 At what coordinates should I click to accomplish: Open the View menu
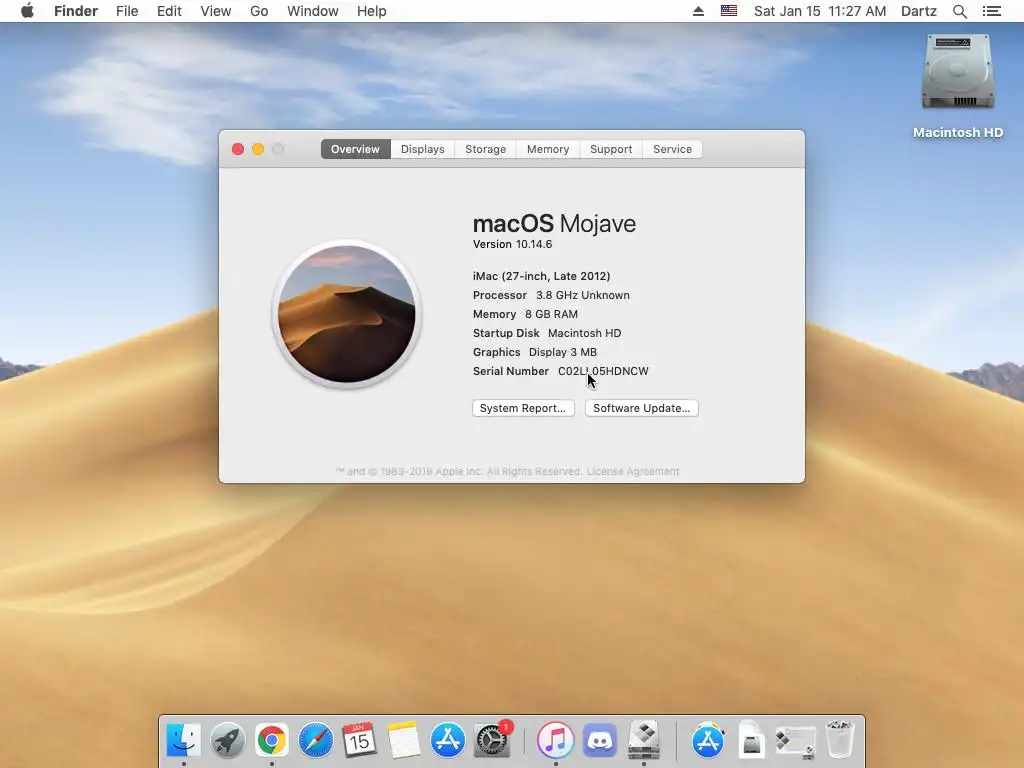(x=216, y=11)
